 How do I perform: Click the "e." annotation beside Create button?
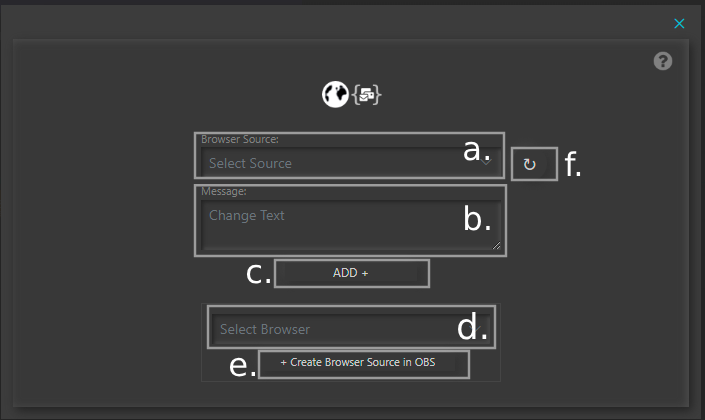(243, 366)
